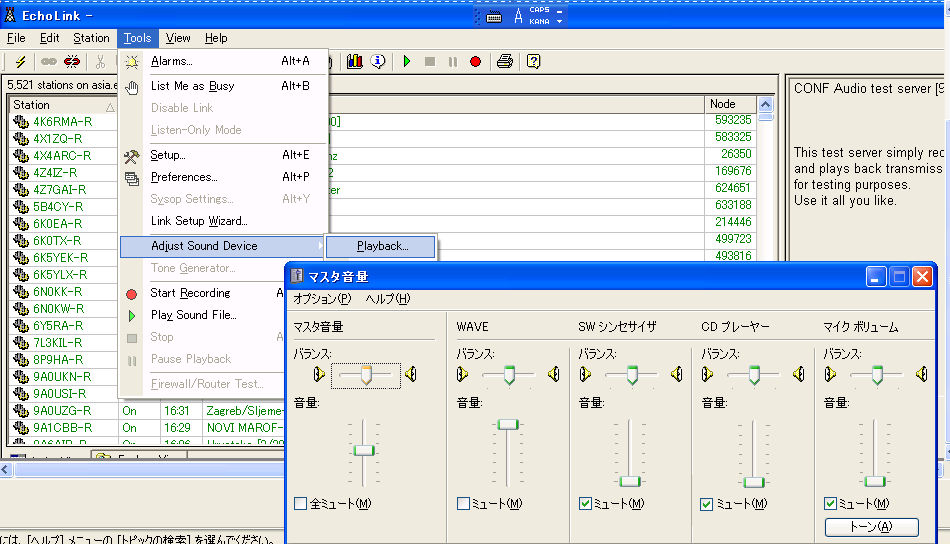Screen dimensions: 950x544
Task: Click node number 214446
Action: coord(733,222)
